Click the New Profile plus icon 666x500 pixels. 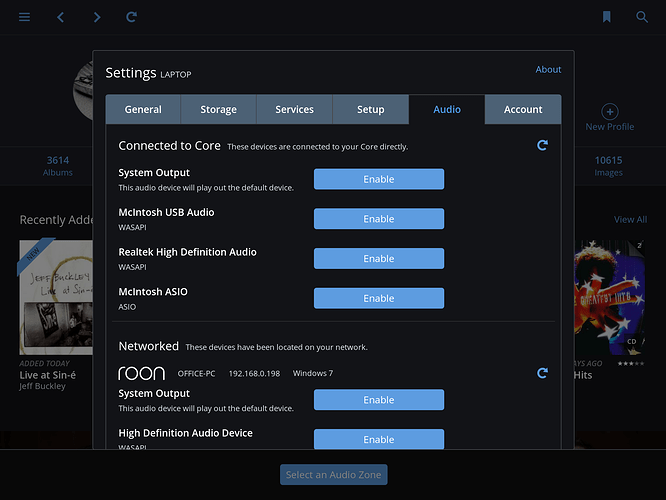[x=610, y=112]
